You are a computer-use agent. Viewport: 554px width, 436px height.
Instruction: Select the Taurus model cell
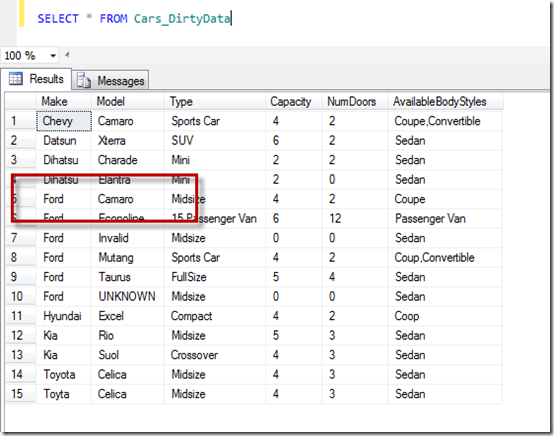(x=128, y=277)
